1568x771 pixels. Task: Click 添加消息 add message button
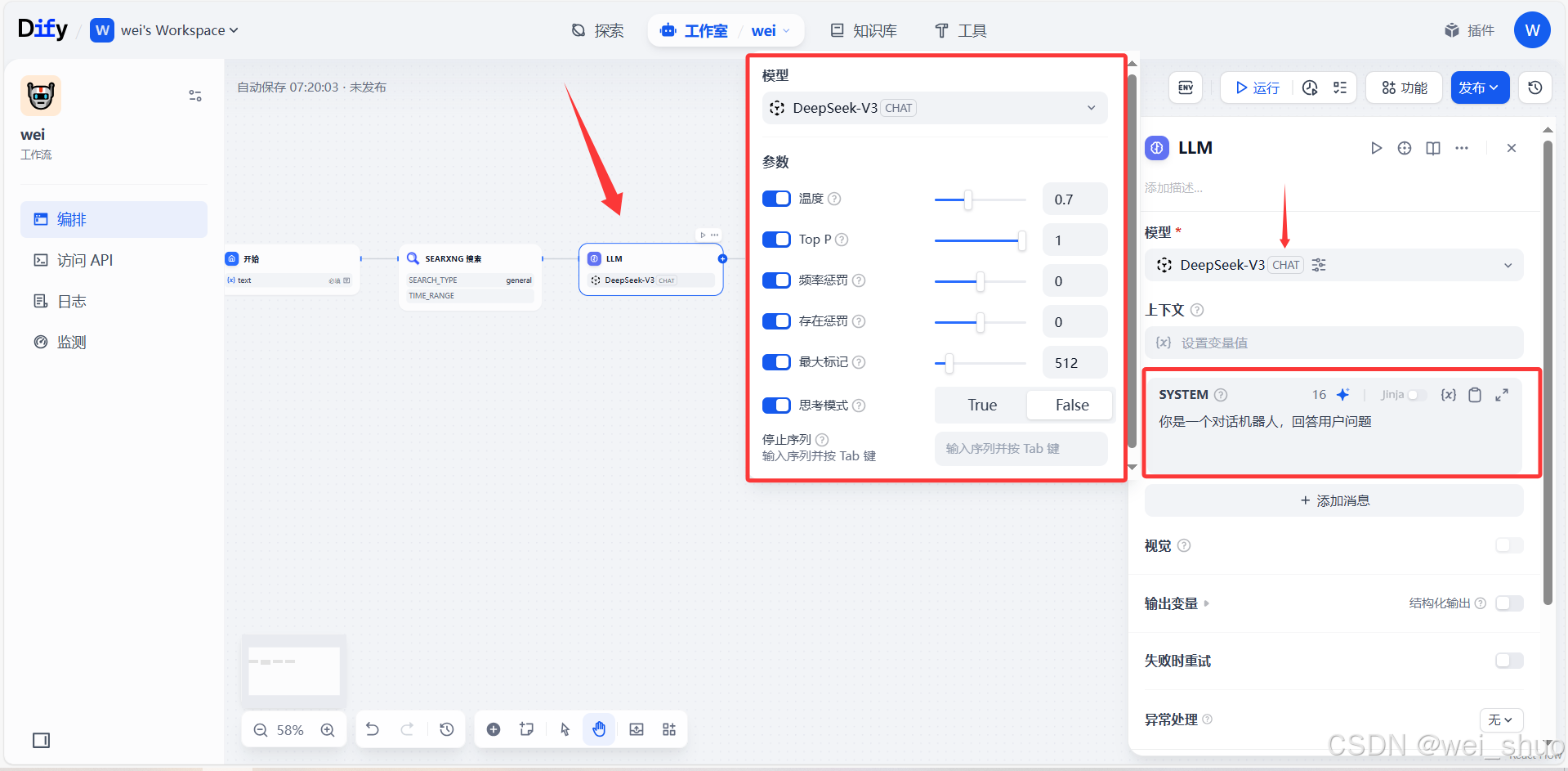pyautogui.click(x=1333, y=500)
